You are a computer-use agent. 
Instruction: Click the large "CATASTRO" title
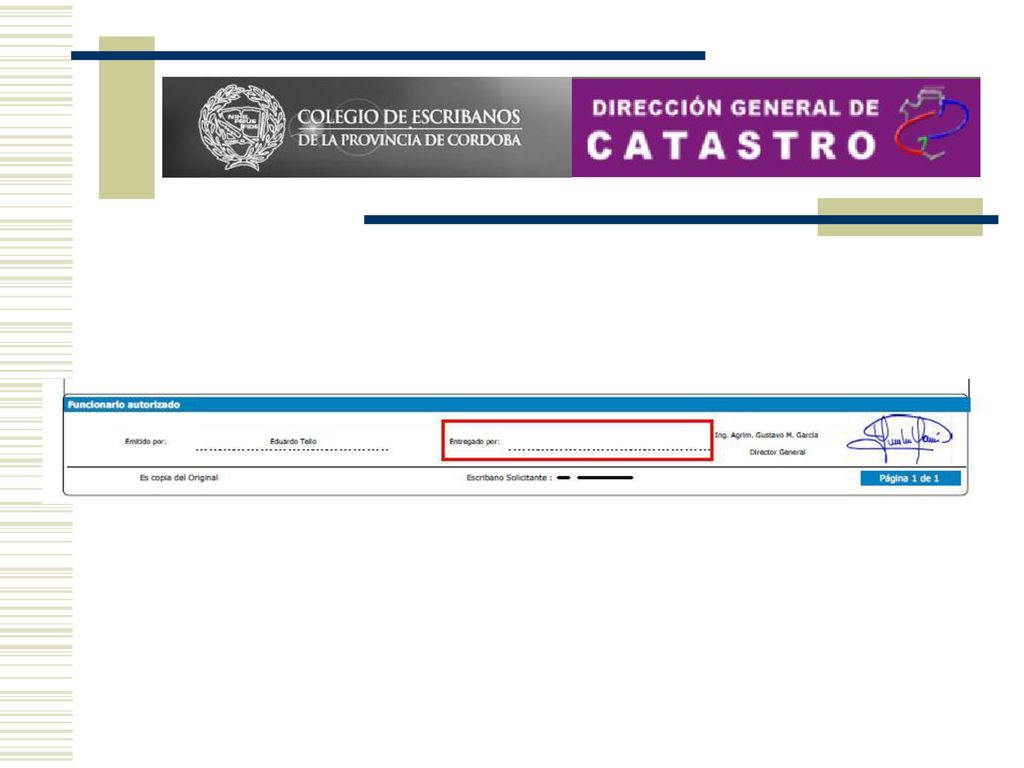tap(731, 146)
